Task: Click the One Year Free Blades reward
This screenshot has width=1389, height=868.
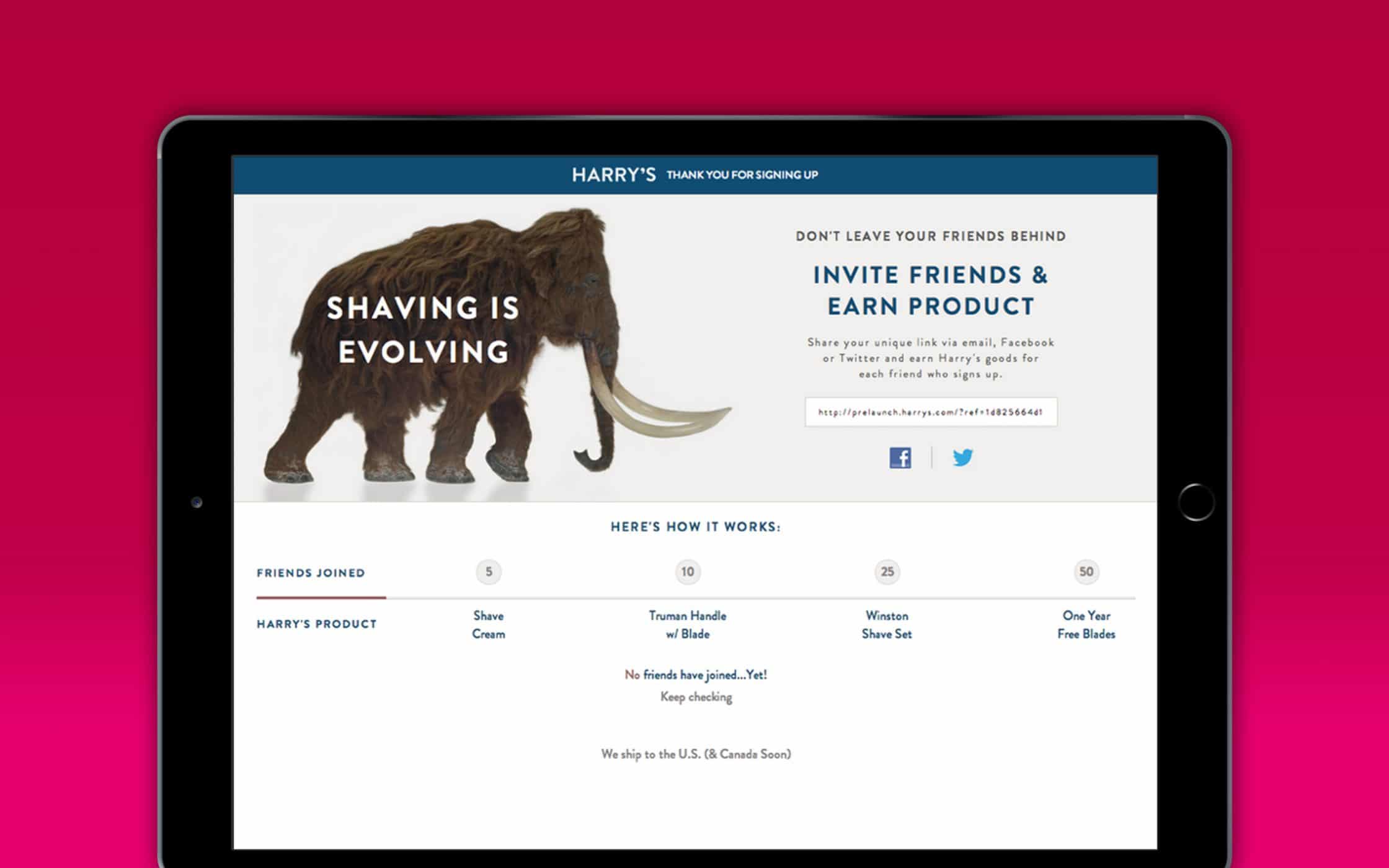Action: (x=1086, y=625)
